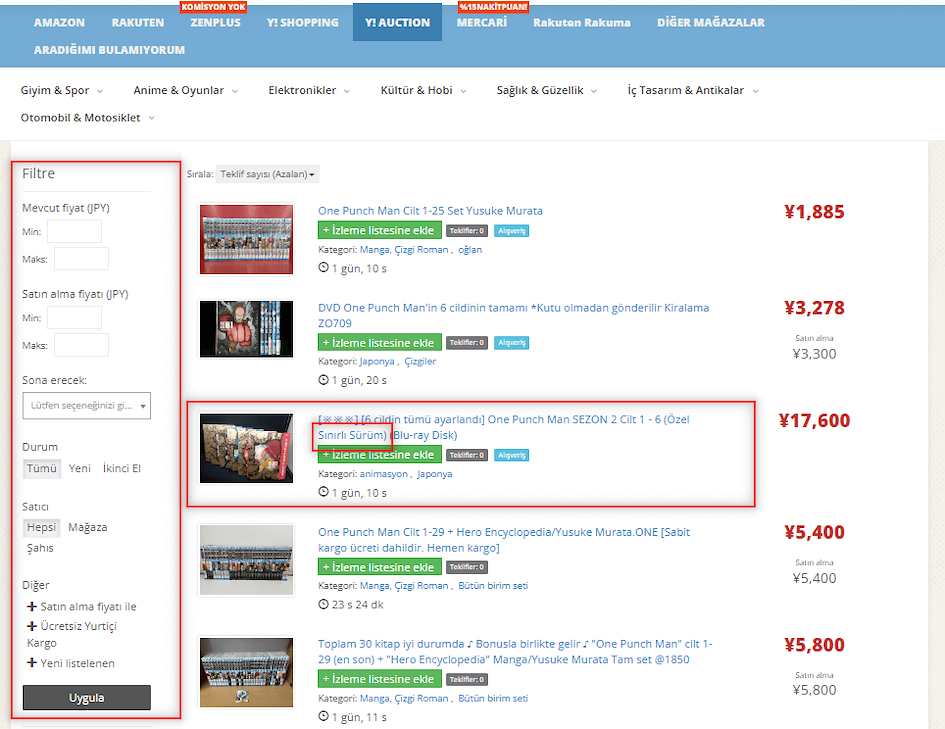Viewport: 945px width, 729px height.
Task: Expand Kültür & Hobi category menu
Action: pyautogui.click(x=424, y=90)
